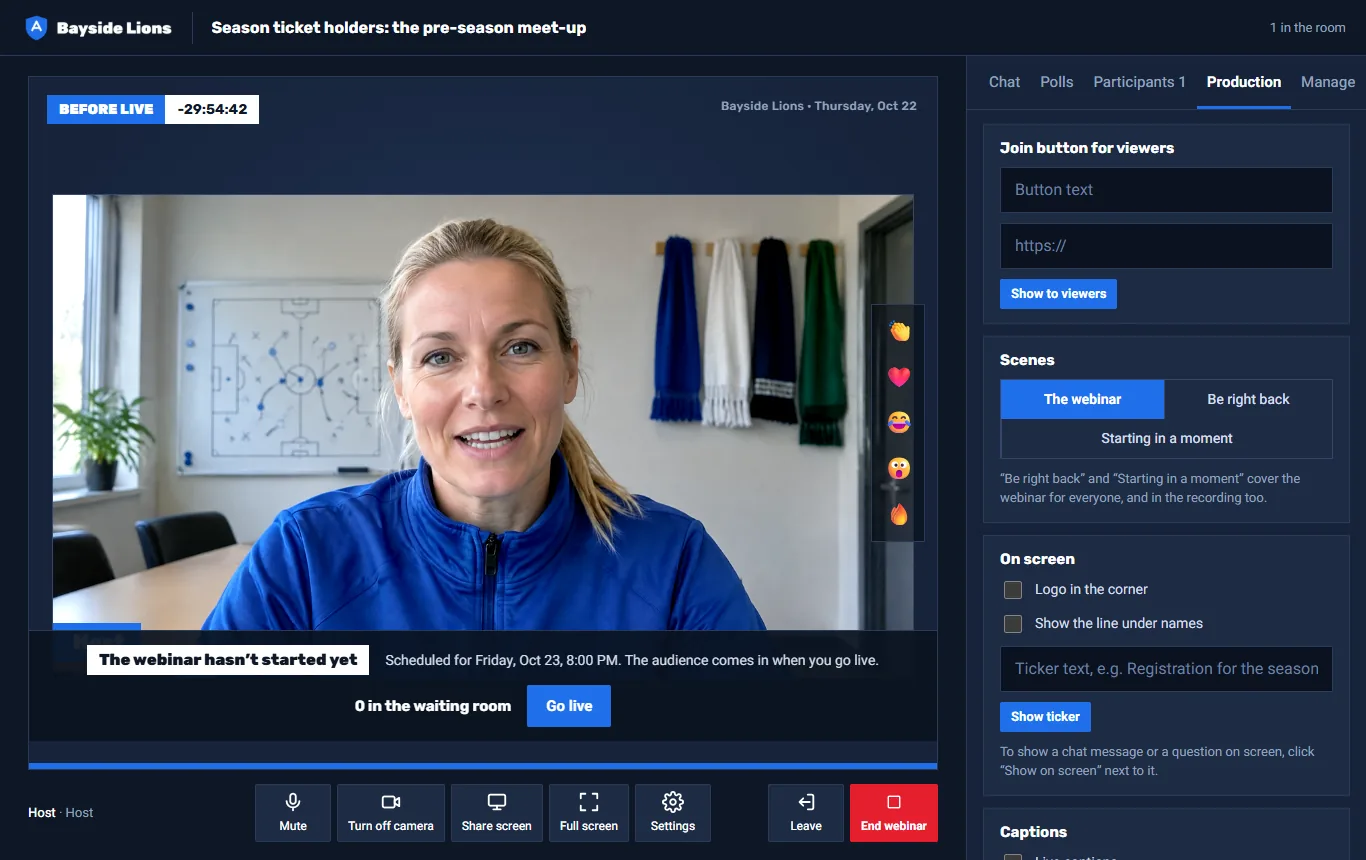Click the Ticker text input field
The height and width of the screenshot is (860, 1366).
coord(1166,669)
